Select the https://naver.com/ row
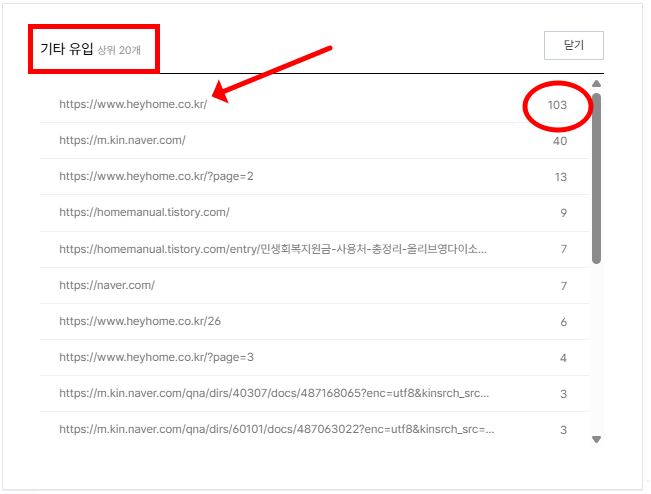The height and width of the screenshot is (494, 651). 314,285
